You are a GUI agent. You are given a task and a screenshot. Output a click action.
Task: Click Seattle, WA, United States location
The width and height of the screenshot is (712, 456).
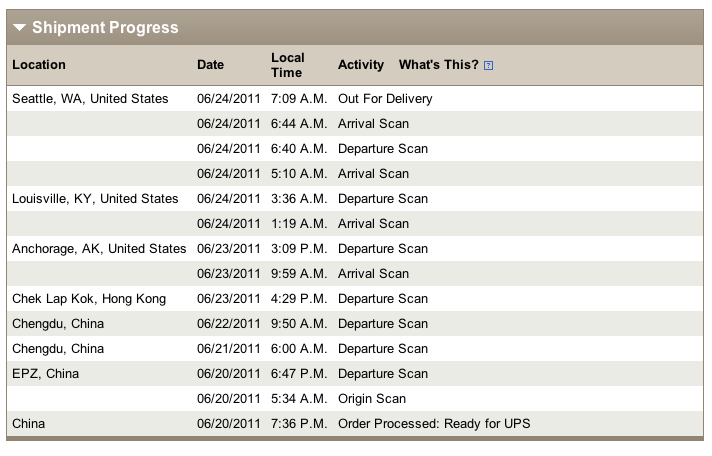coord(90,99)
